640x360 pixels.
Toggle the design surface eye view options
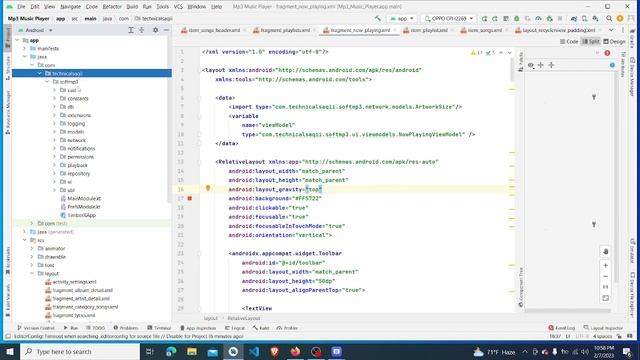(531, 65)
